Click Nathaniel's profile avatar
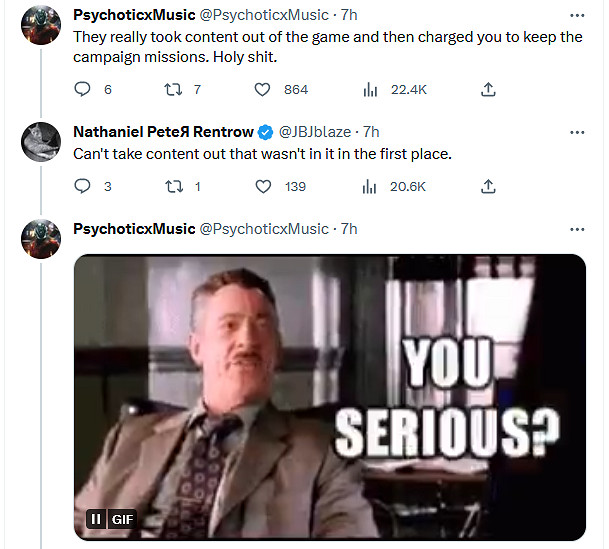This screenshot has width=609, height=549. point(43,142)
